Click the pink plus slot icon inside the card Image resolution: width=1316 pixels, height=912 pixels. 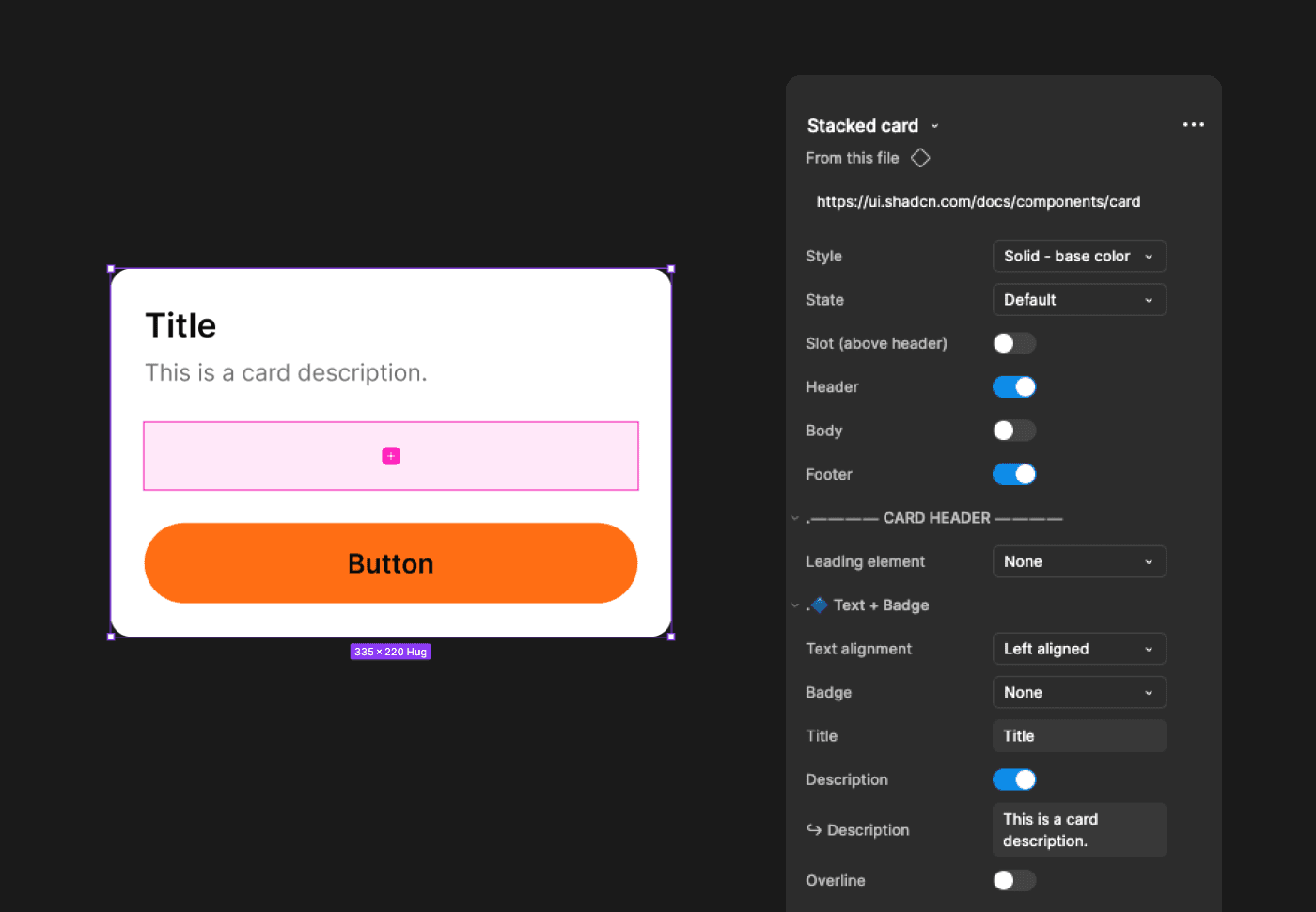(390, 455)
